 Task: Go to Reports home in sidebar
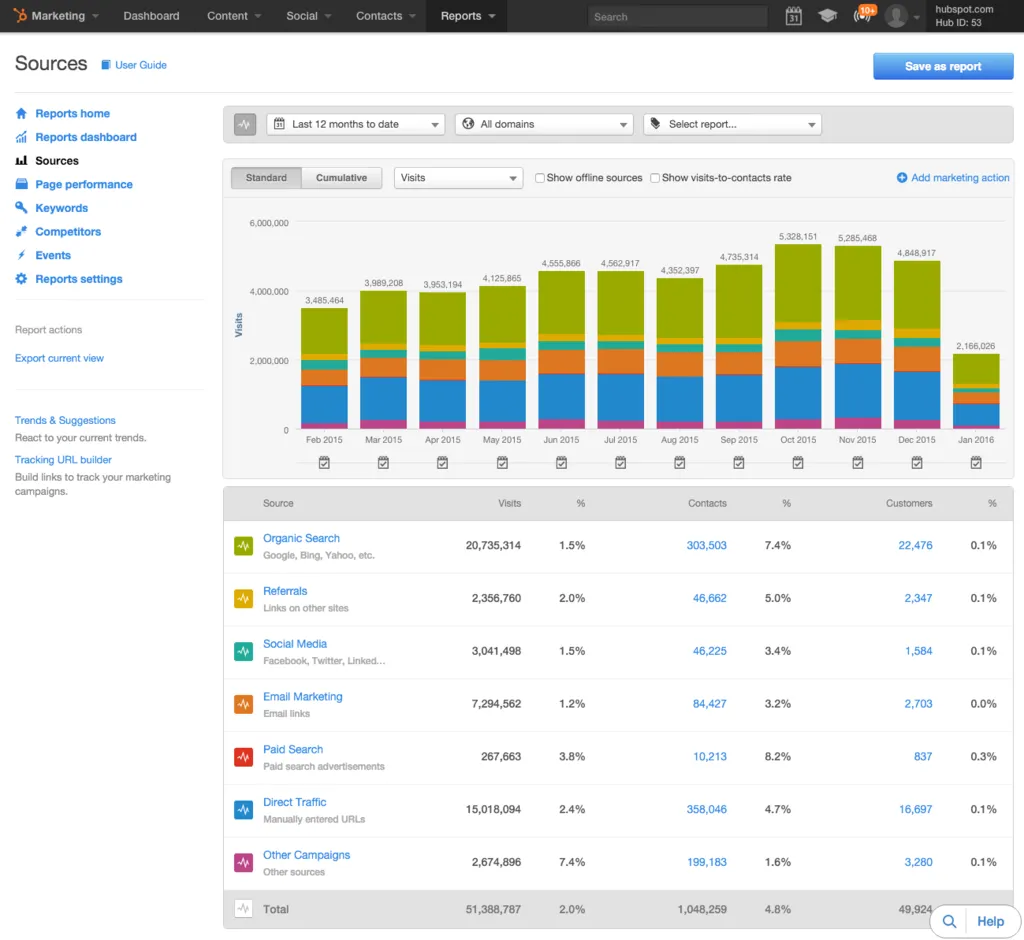tap(72, 114)
